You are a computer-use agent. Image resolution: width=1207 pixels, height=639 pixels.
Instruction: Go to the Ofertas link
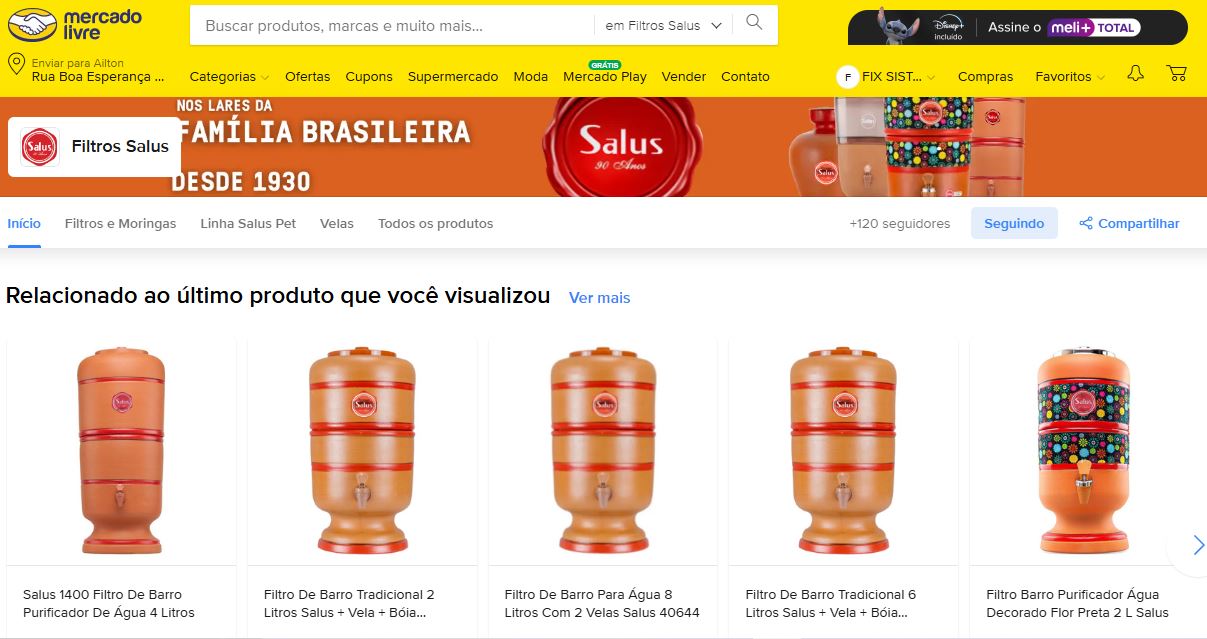[x=307, y=77]
